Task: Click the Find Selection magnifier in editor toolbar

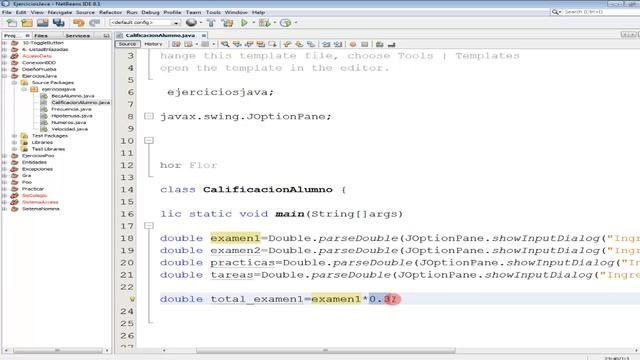Action: (x=225, y=44)
